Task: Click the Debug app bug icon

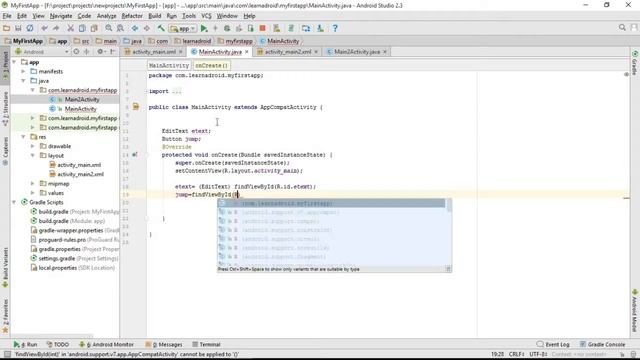Action: pyautogui.click(x=227, y=28)
